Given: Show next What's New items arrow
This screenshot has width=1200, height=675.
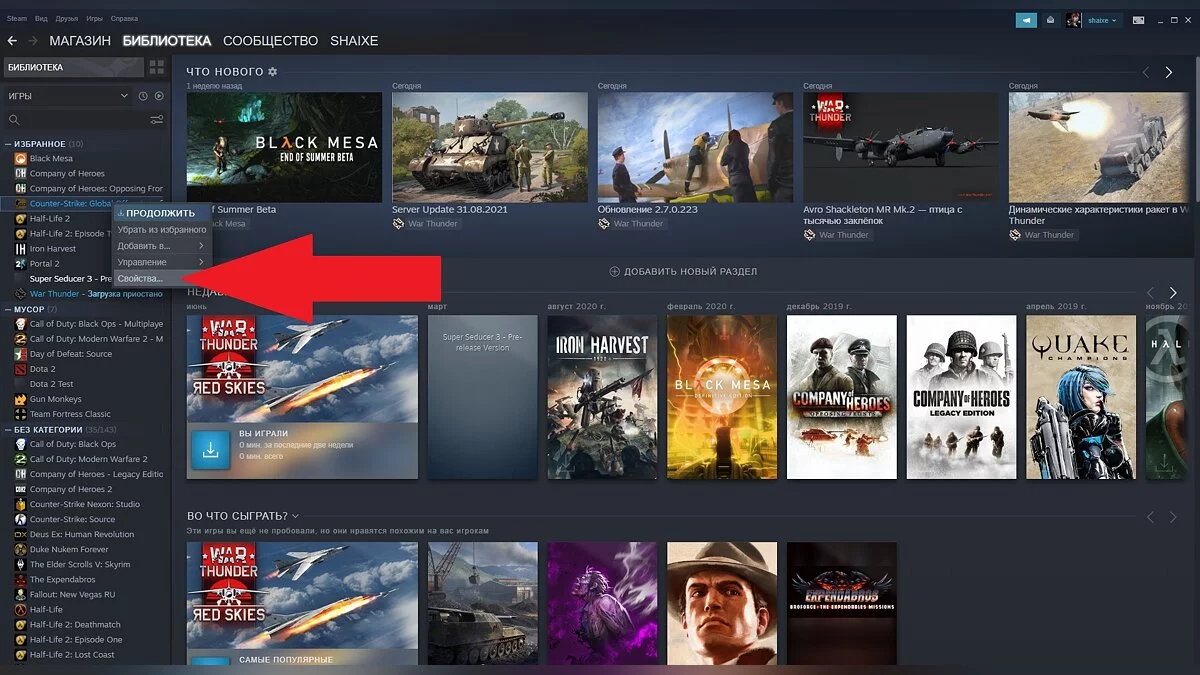Looking at the screenshot, I should pyautogui.click(x=1169, y=72).
